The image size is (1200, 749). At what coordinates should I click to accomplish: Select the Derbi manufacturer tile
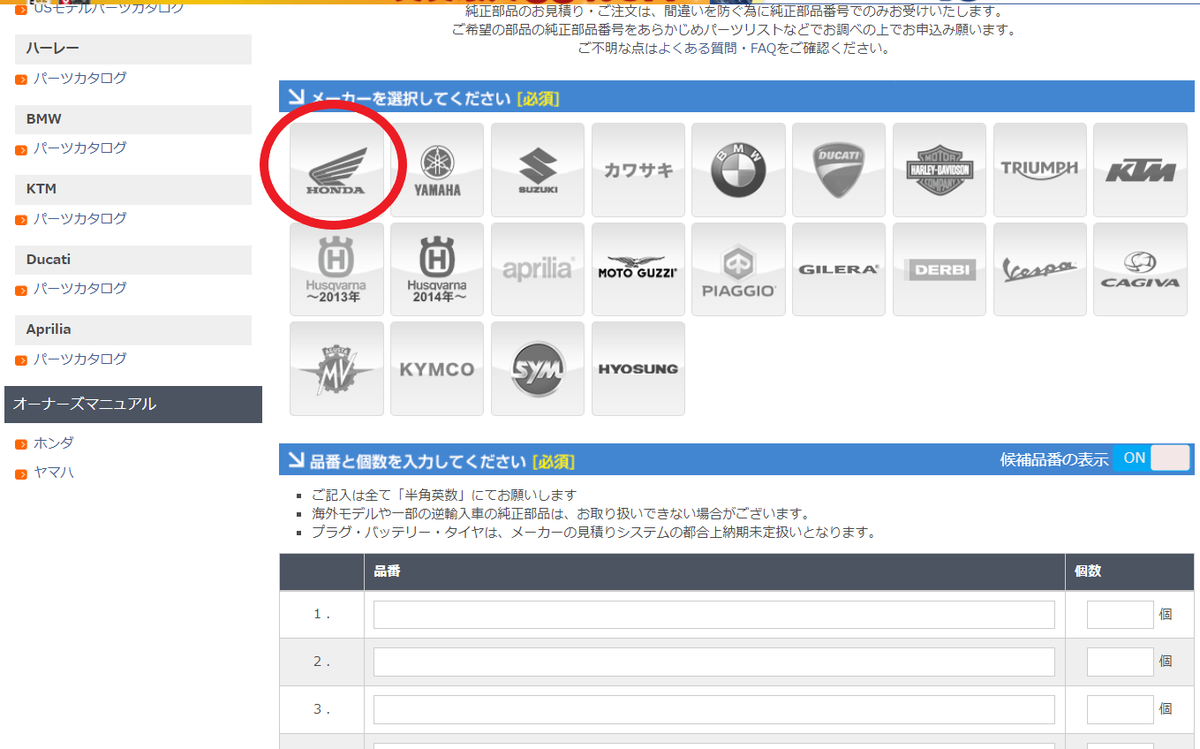pos(939,269)
